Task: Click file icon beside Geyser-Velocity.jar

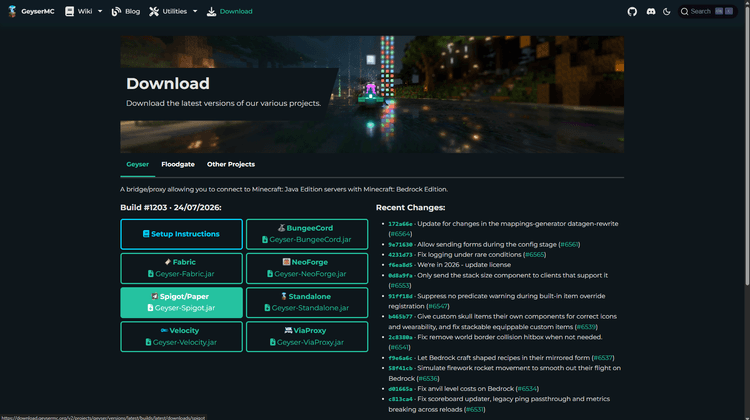Action: (148, 342)
